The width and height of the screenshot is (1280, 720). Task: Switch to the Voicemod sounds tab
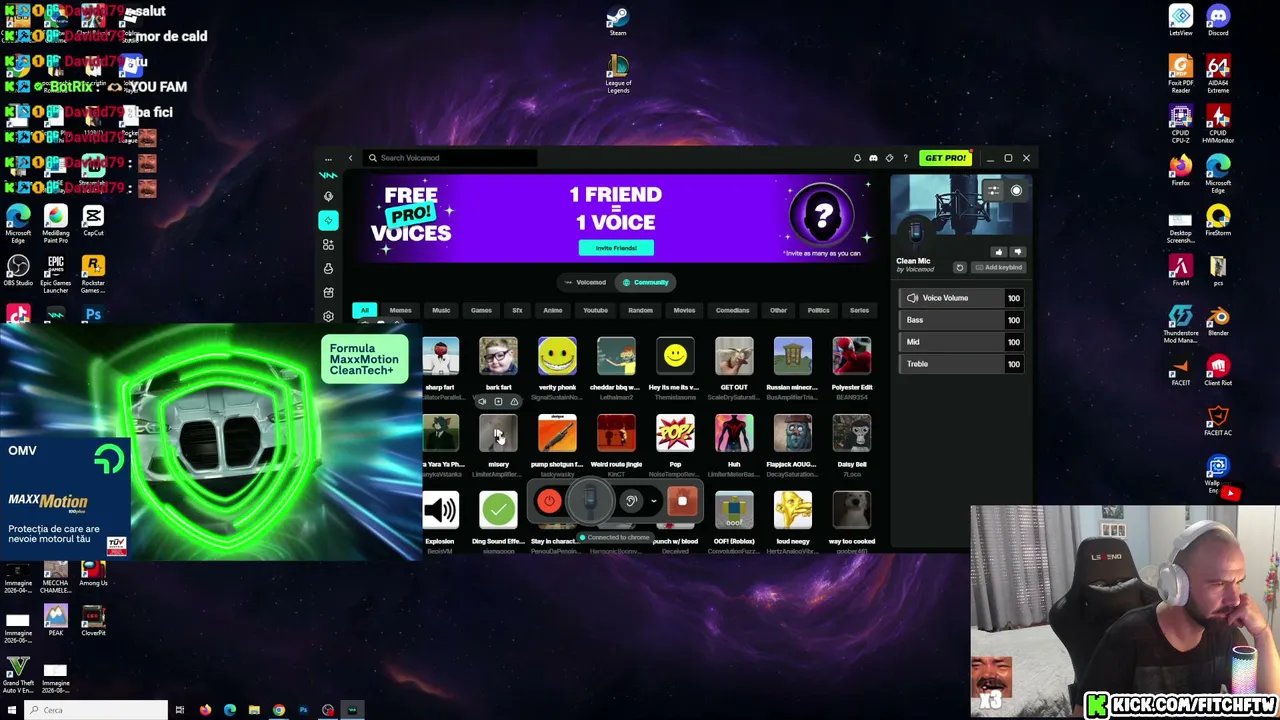pyautogui.click(x=585, y=282)
